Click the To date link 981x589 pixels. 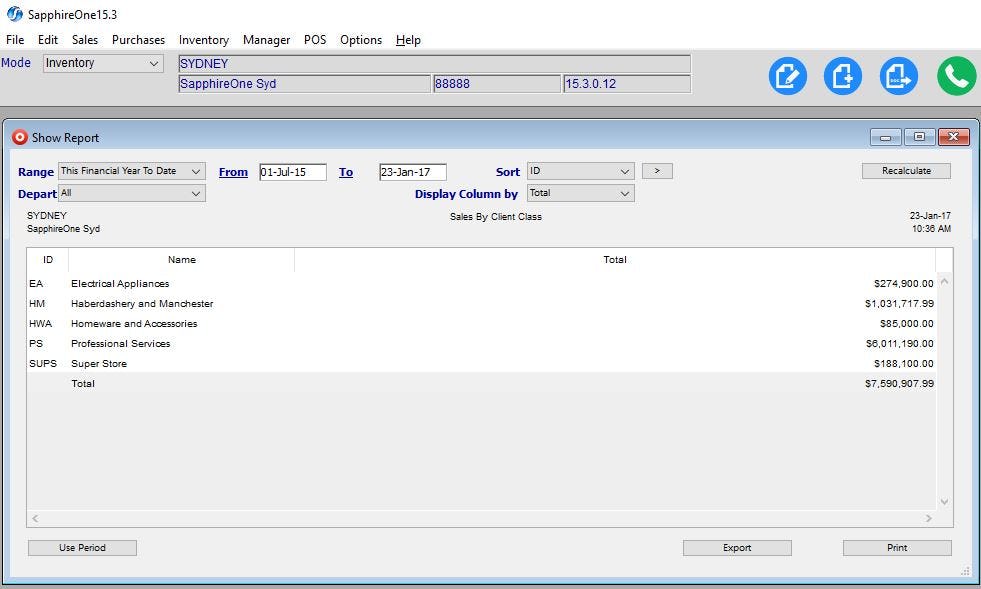346,172
